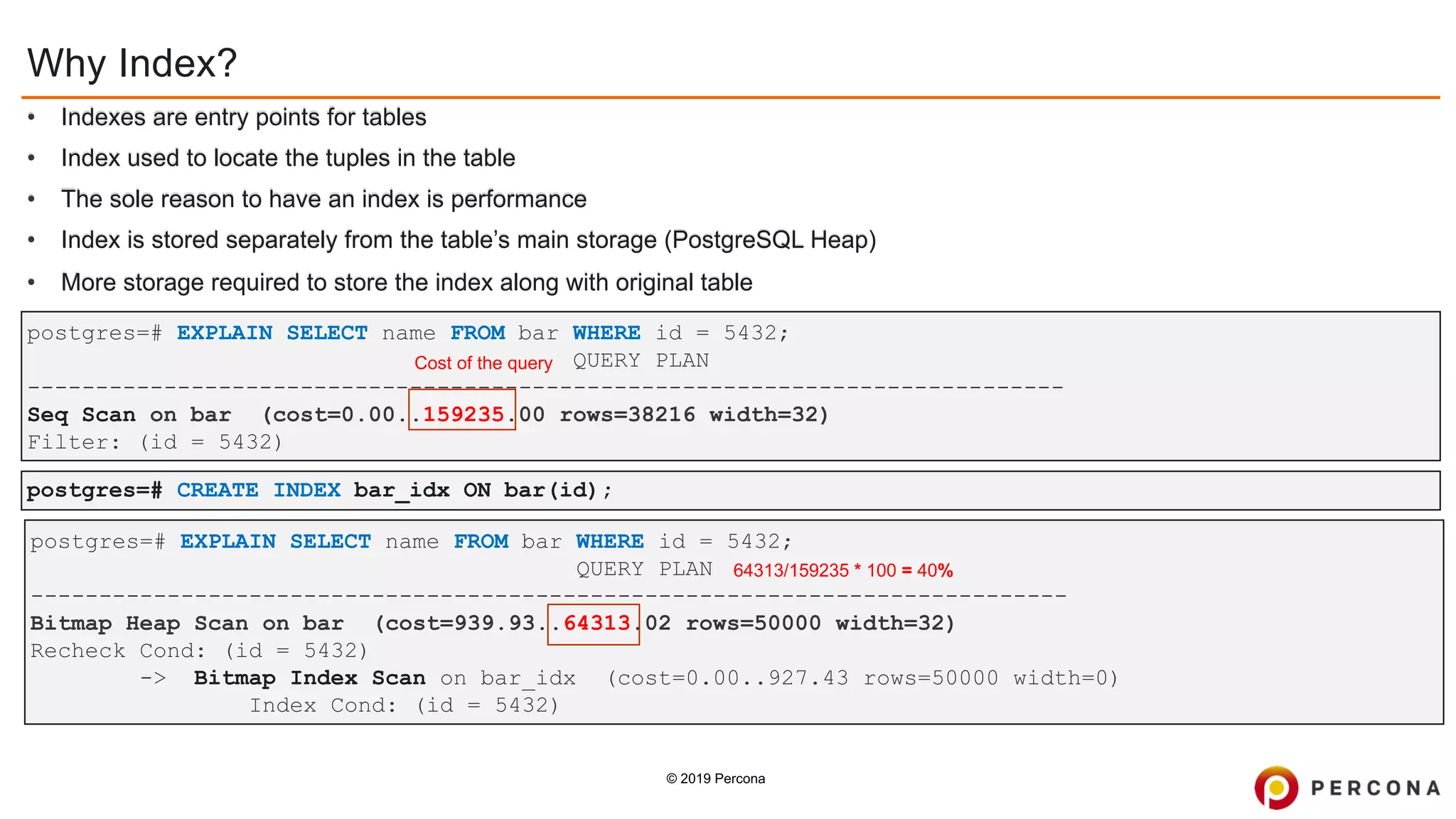The image size is (1456, 819).
Task: Click the 64313/159235 percentage calculation text
Action: click(x=842, y=570)
